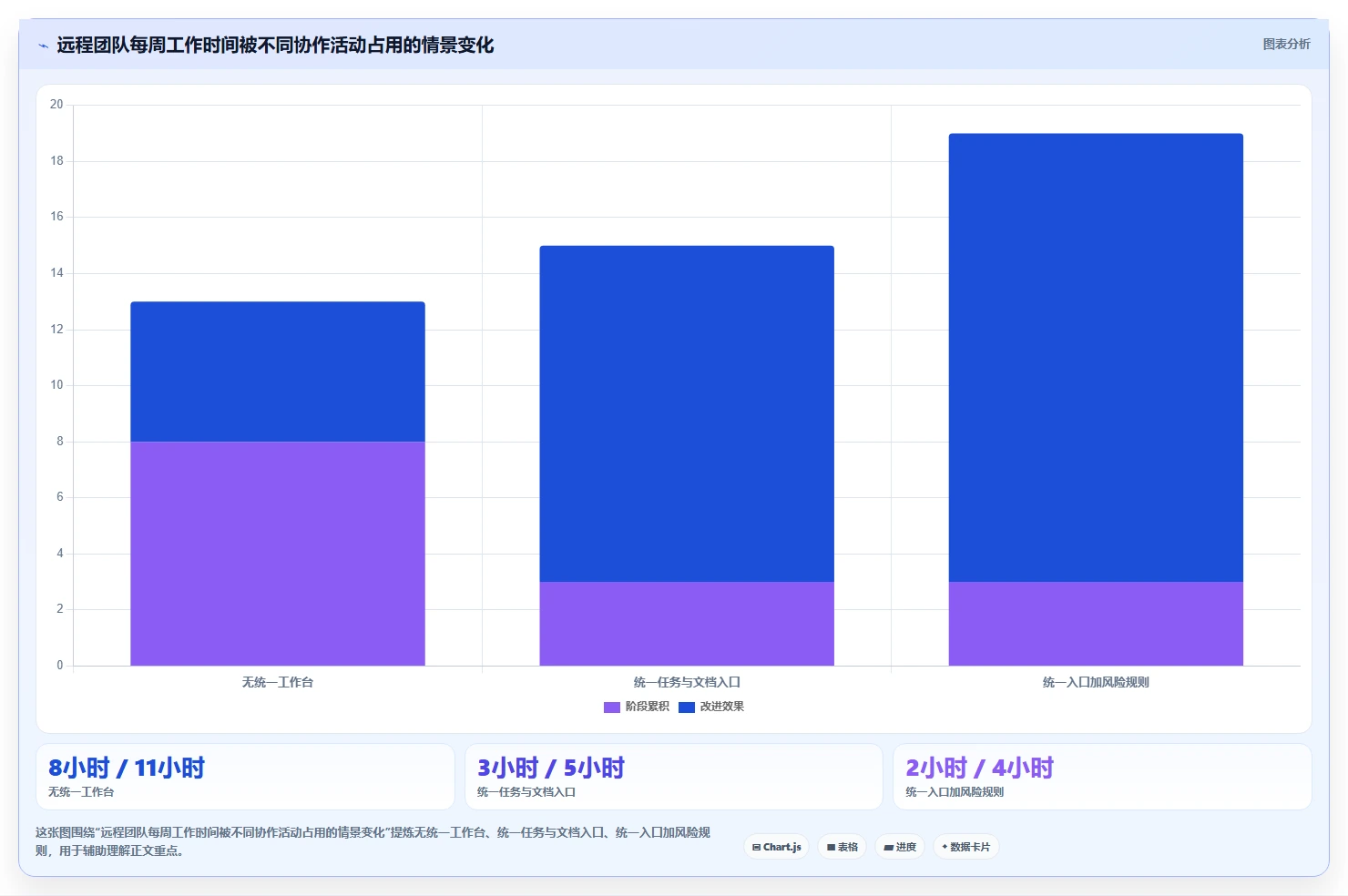Click blue 改进效果 legend color box
Screen dimensions: 1348x896
687,707
